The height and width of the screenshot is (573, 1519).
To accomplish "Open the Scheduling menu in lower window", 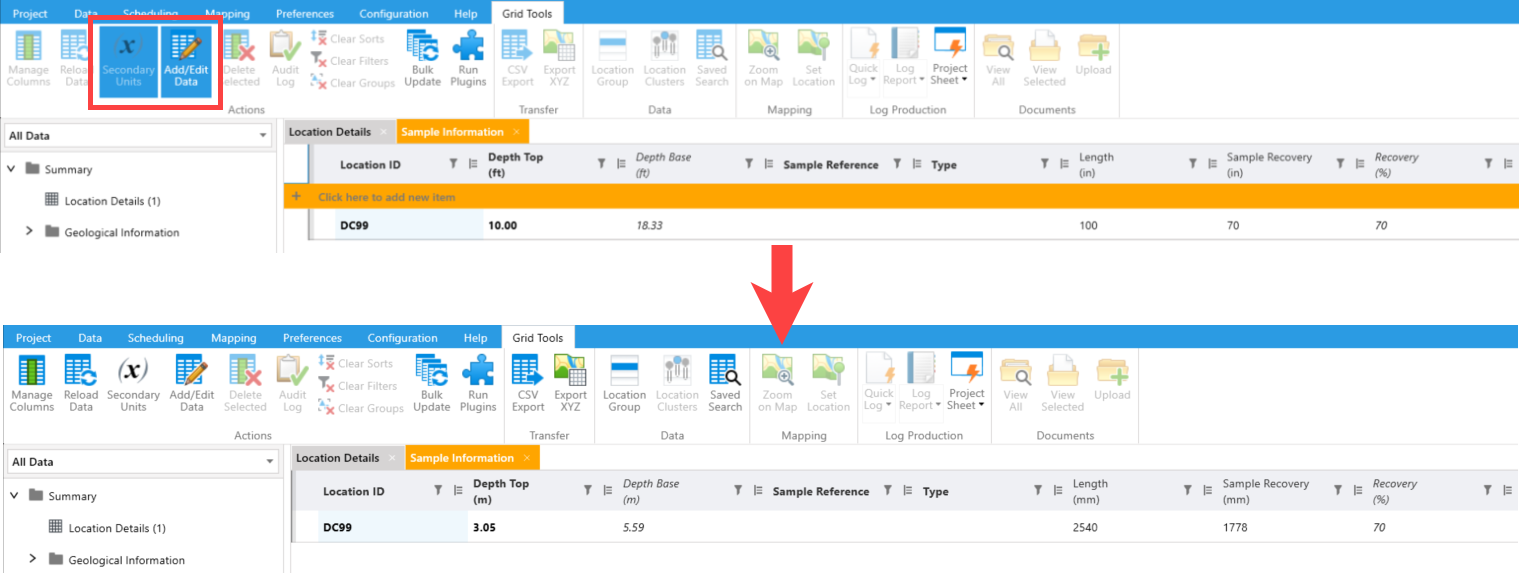I will coord(155,338).
